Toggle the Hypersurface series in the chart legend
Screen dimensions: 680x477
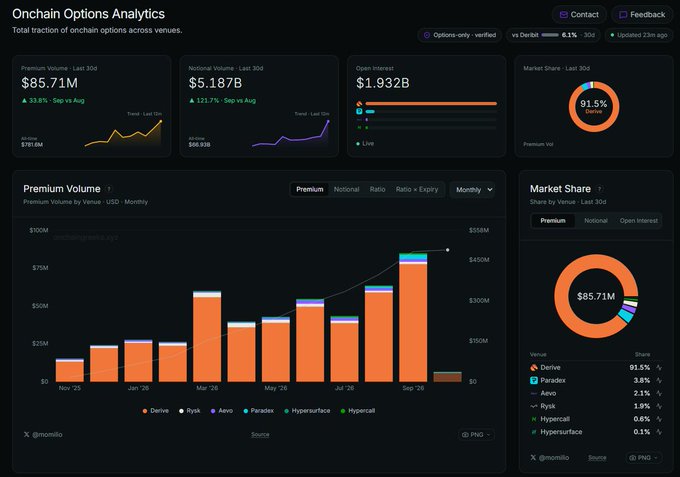(x=307, y=411)
